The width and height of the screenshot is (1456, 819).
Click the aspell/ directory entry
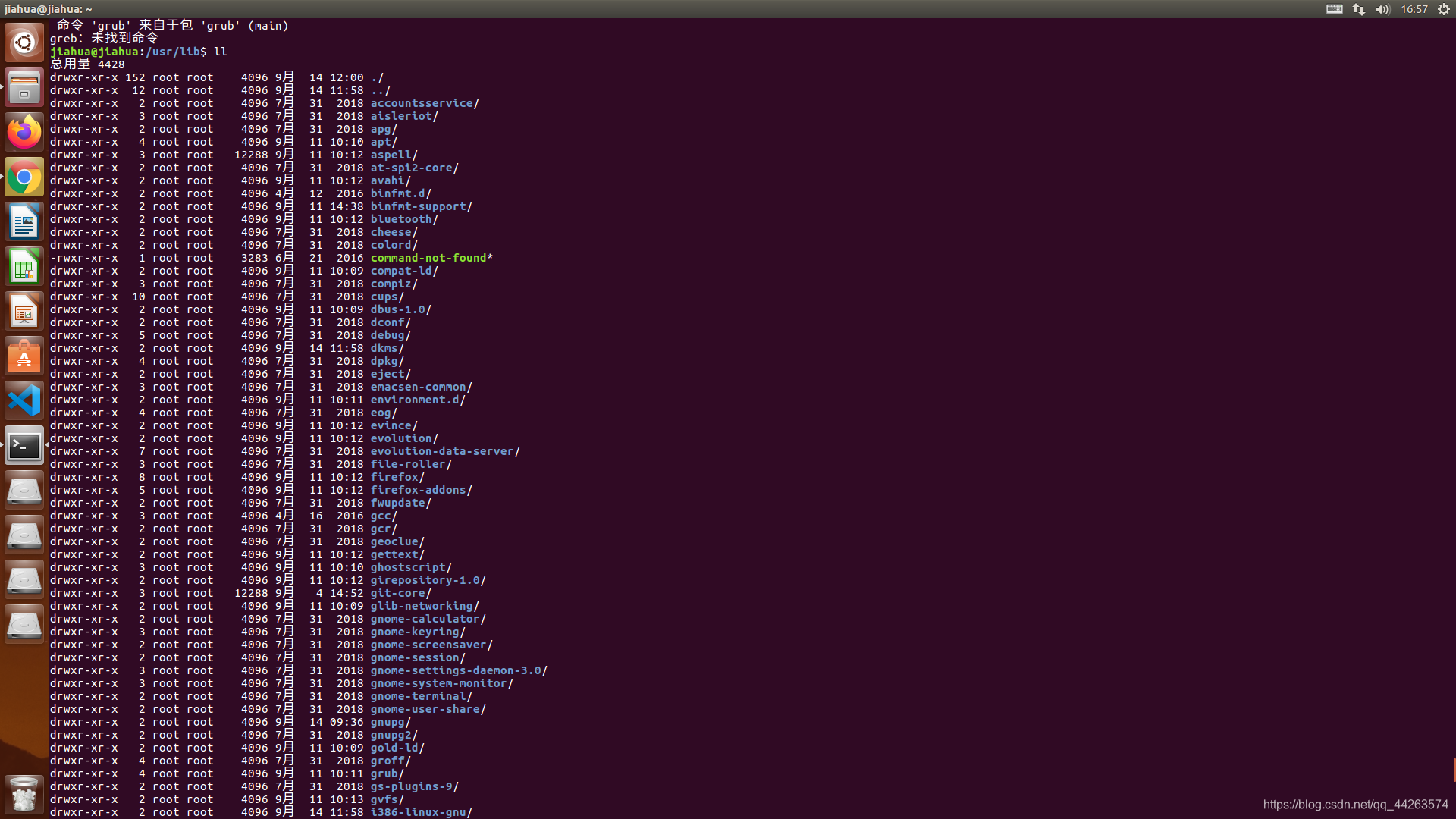[394, 155]
